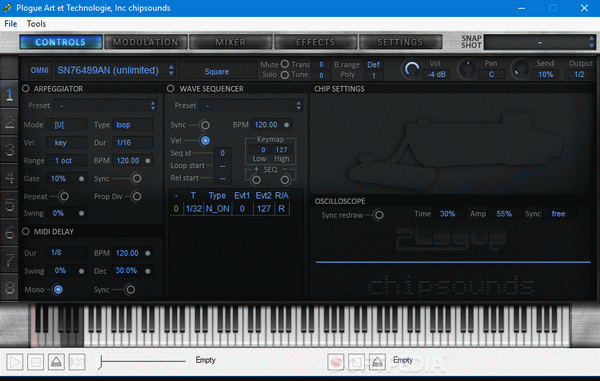Select part slot 4 in sidebar
The height and width of the screenshot is (381, 600).
click(10, 177)
